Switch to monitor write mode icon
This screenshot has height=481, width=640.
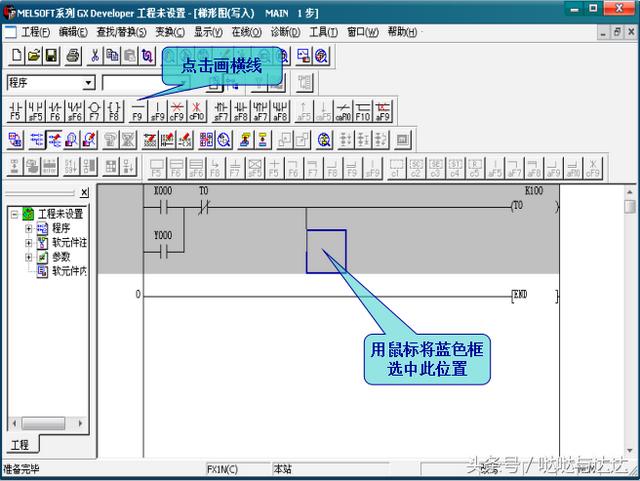point(89,140)
